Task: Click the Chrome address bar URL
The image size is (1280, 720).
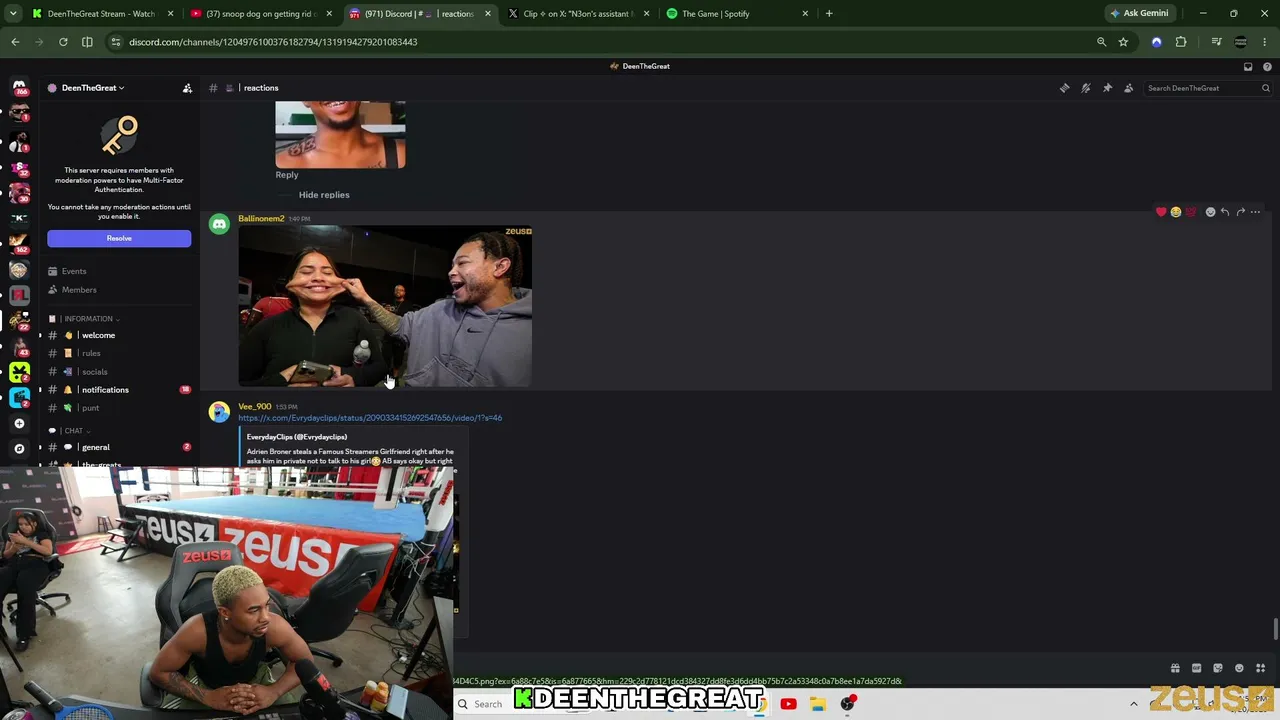Action: coord(273,42)
